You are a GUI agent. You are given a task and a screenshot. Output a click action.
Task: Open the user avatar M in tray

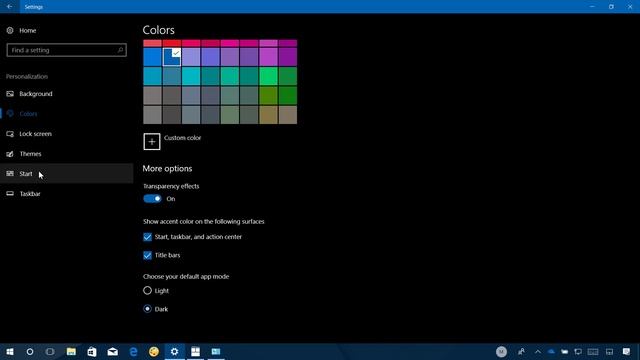pos(502,351)
